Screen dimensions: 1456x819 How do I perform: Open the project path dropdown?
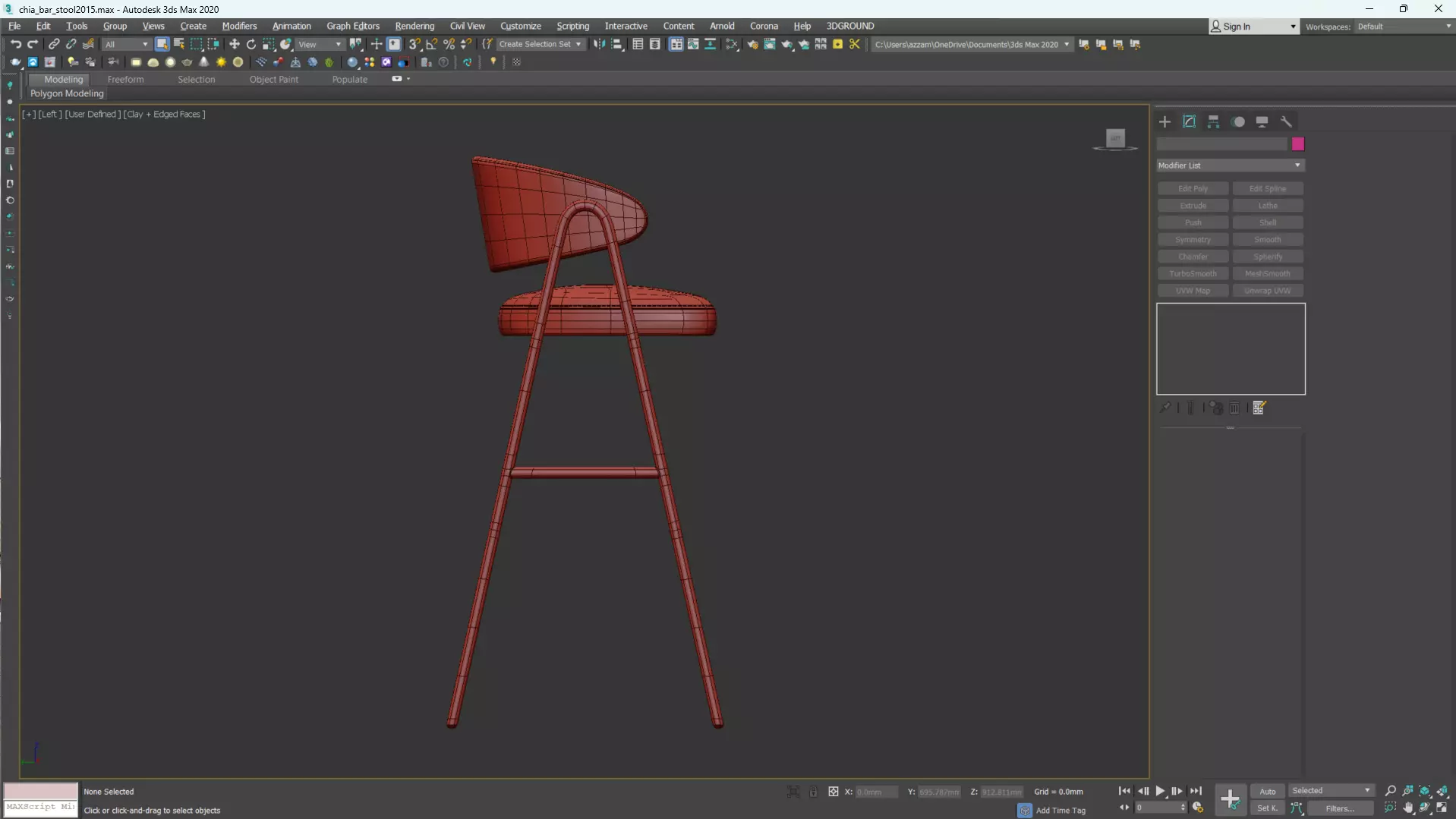tap(1067, 44)
